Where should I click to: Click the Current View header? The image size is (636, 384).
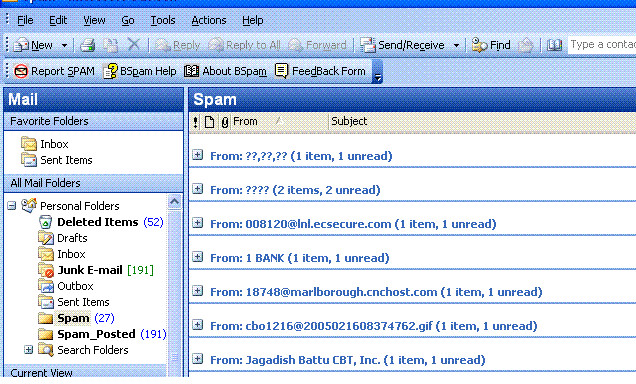click(85, 372)
